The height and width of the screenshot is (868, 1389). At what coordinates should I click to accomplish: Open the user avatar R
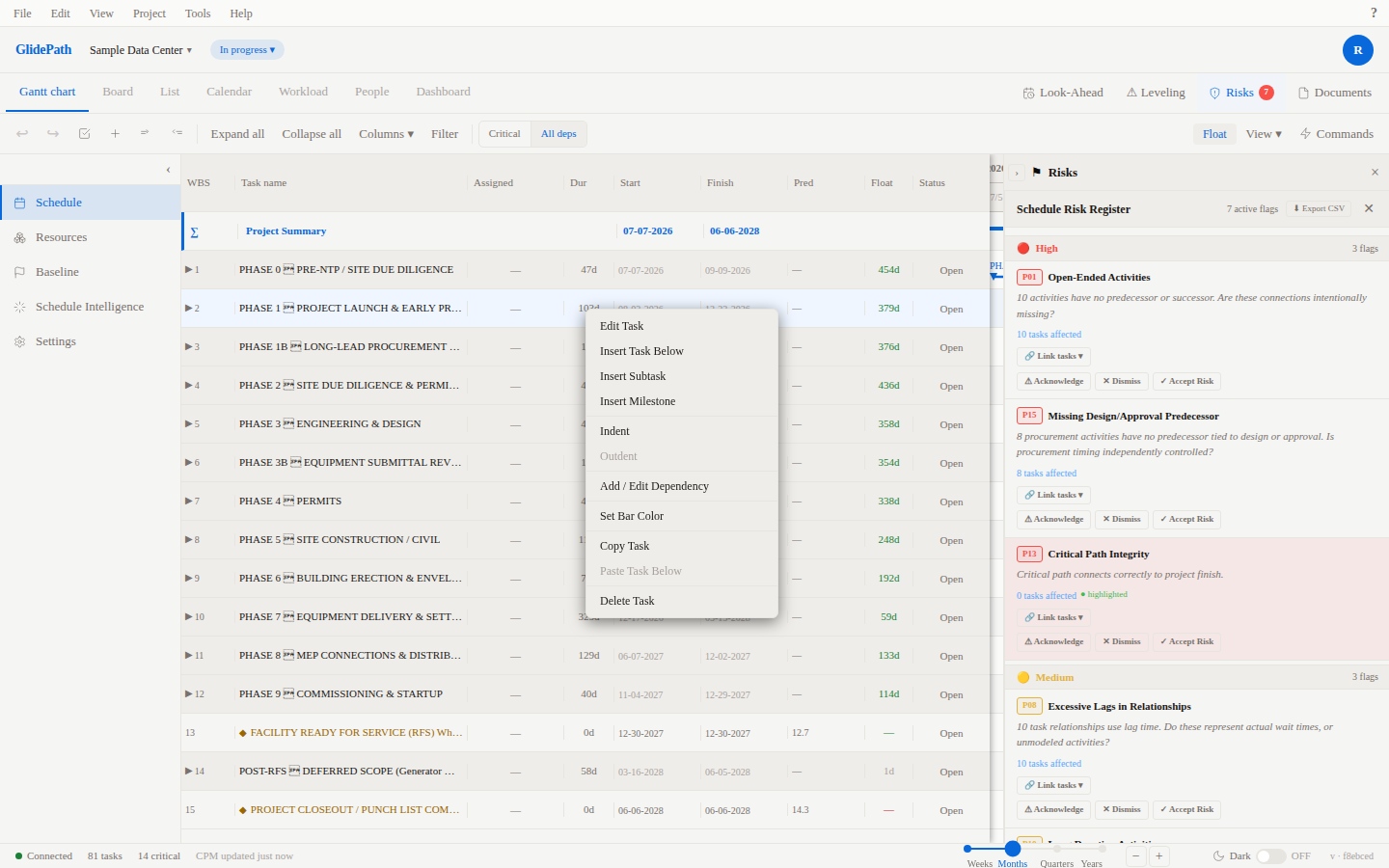(1358, 50)
